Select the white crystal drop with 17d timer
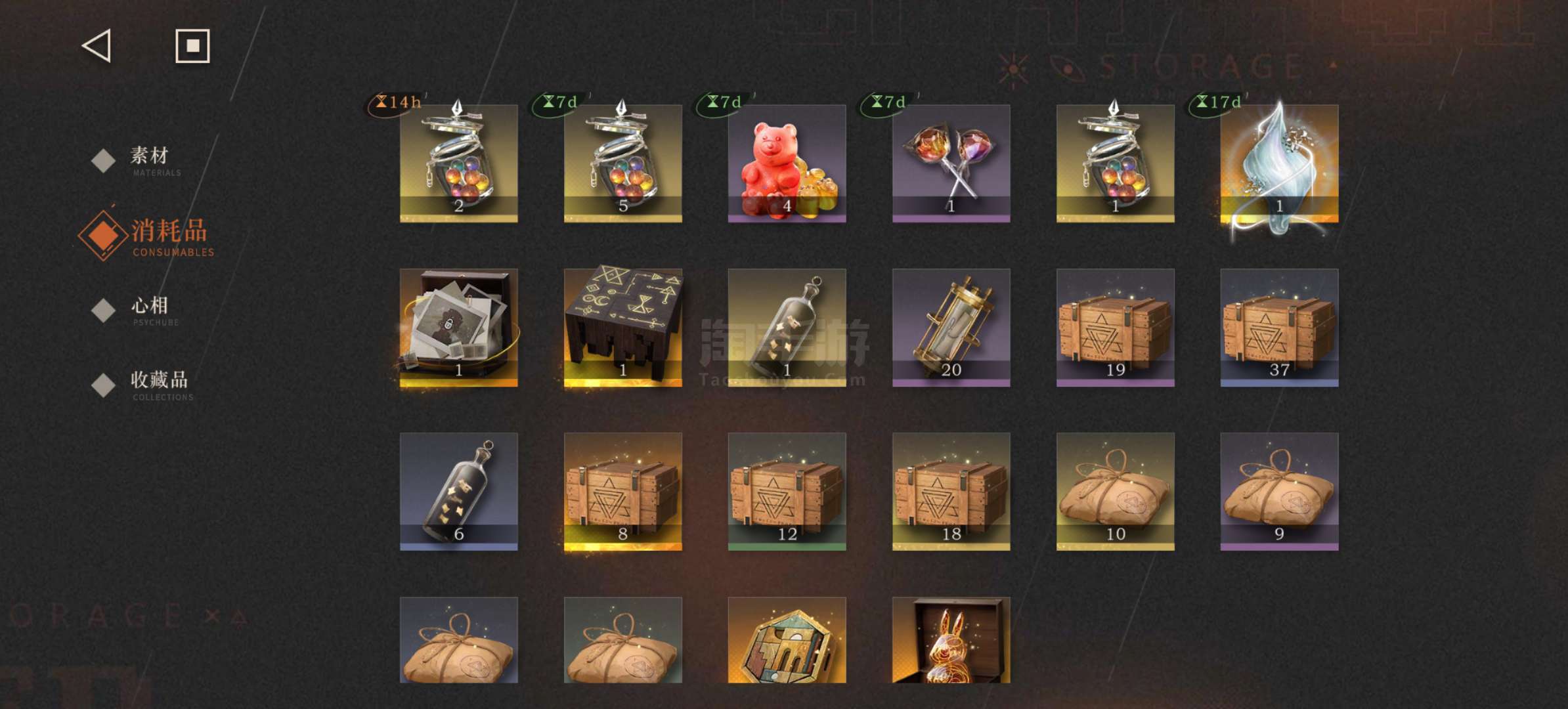This screenshot has height=709, width=1568. [x=1279, y=163]
